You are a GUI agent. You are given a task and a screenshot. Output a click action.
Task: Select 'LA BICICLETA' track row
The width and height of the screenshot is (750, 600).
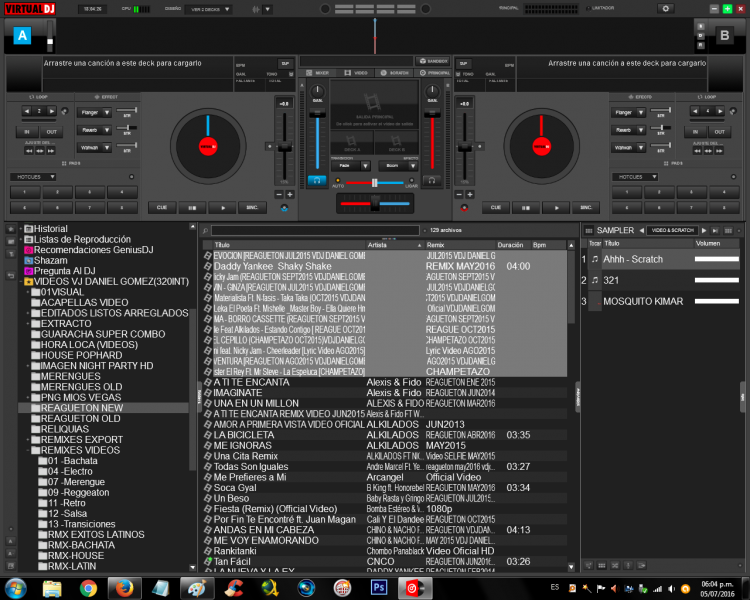coord(385,435)
